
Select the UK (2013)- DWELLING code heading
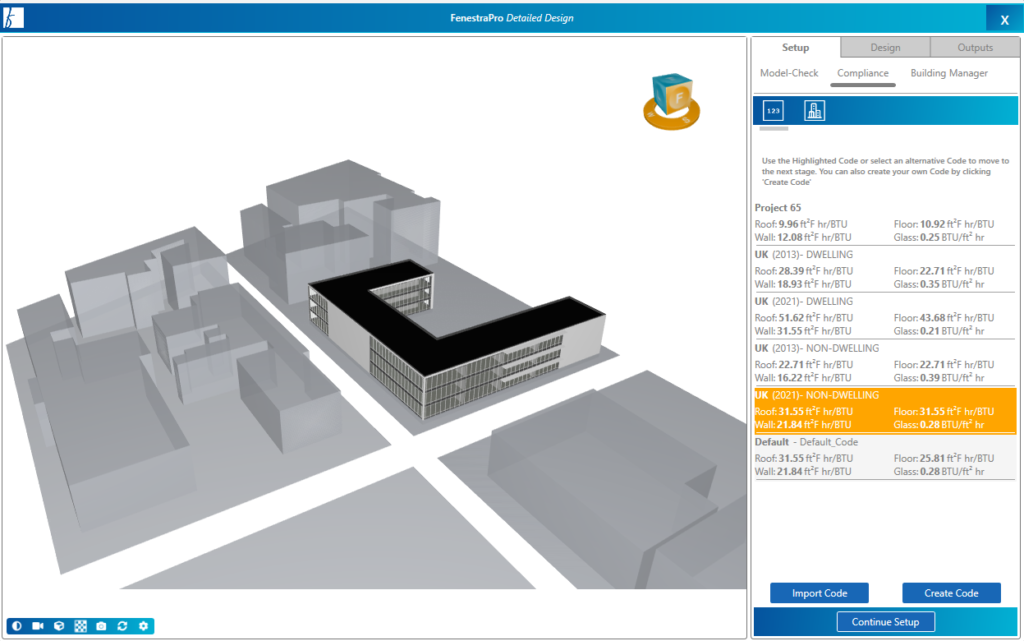(804, 255)
